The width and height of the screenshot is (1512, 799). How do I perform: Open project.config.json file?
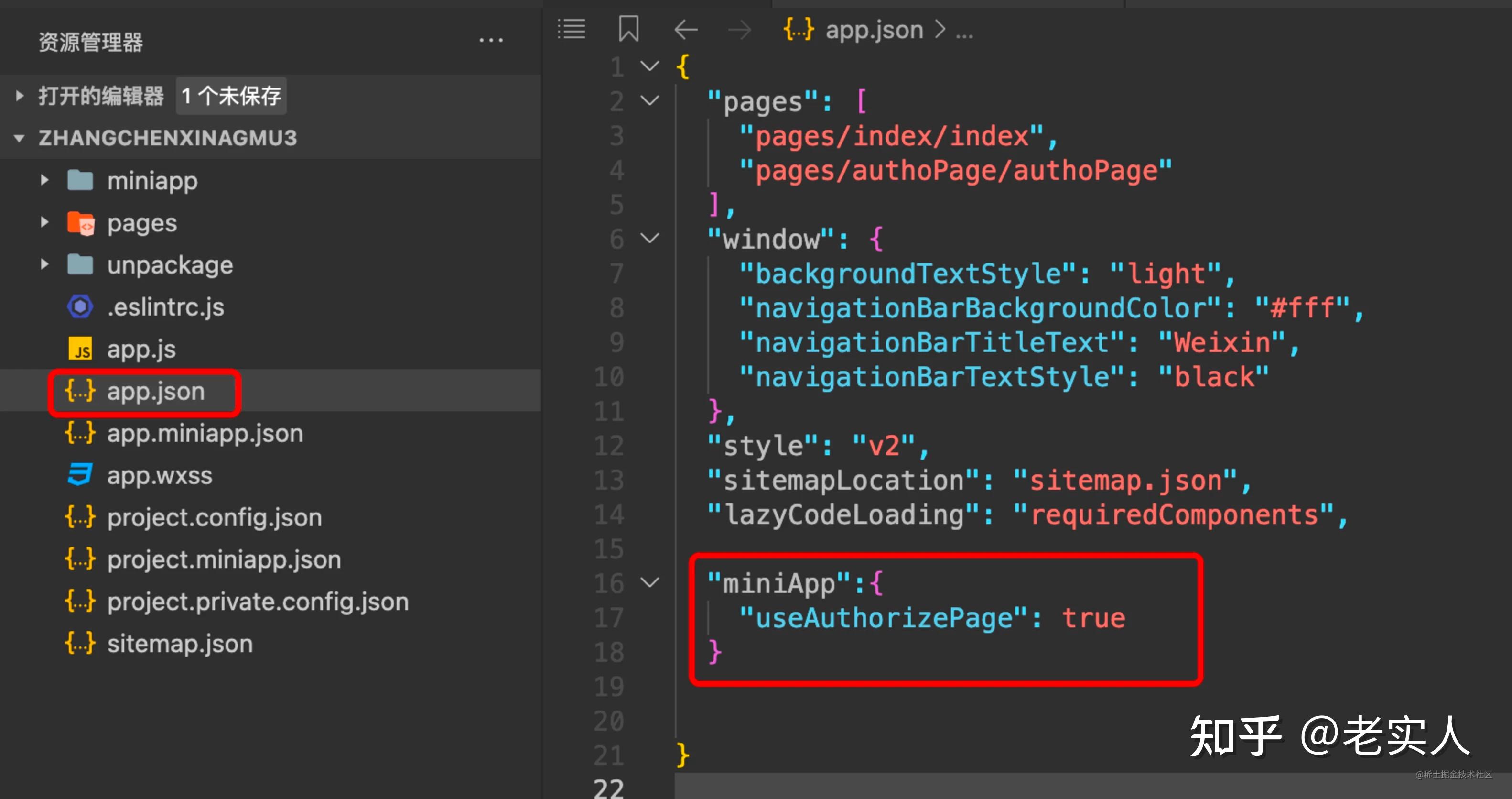point(214,517)
